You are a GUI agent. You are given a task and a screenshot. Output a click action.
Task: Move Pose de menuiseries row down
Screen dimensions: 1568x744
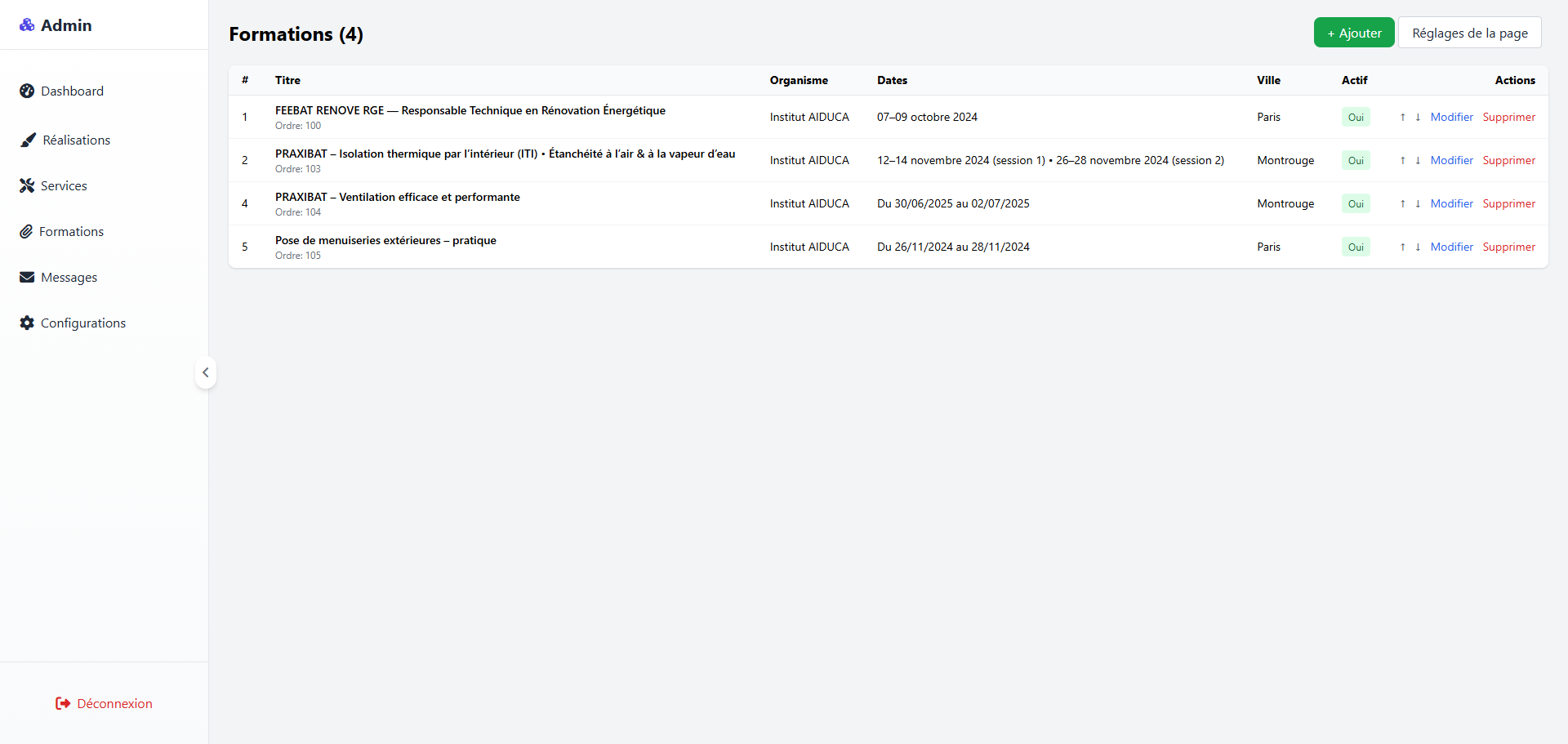(x=1418, y=247)
